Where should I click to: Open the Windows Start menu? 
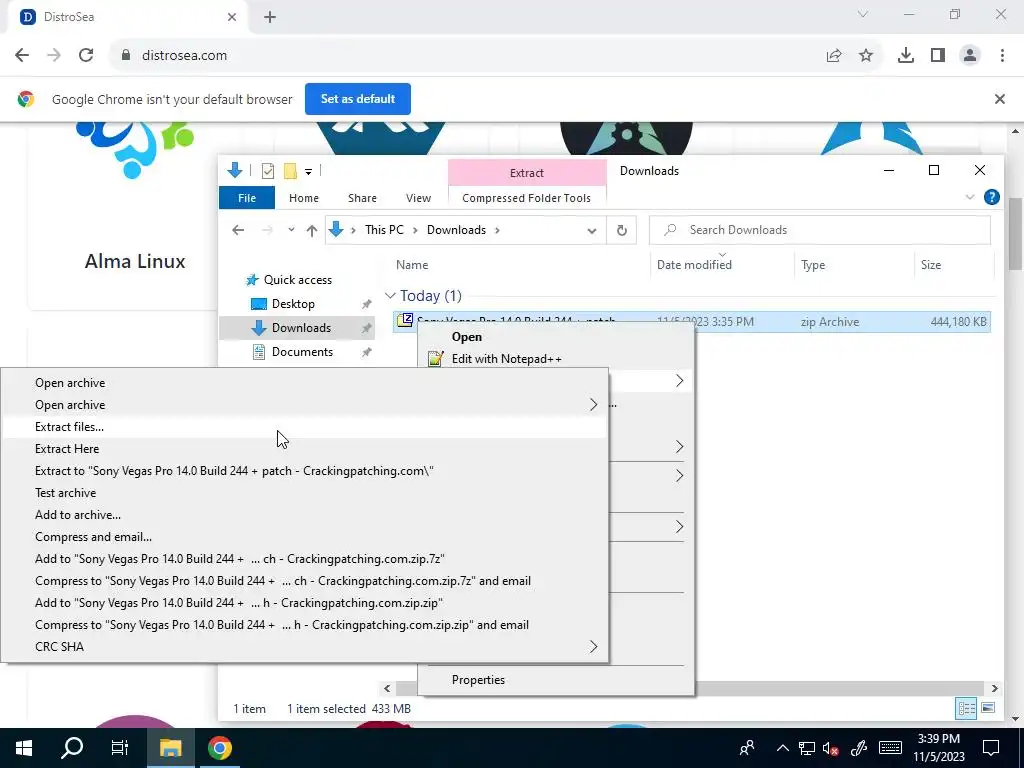pyautogui.click(x=24, y=748)
